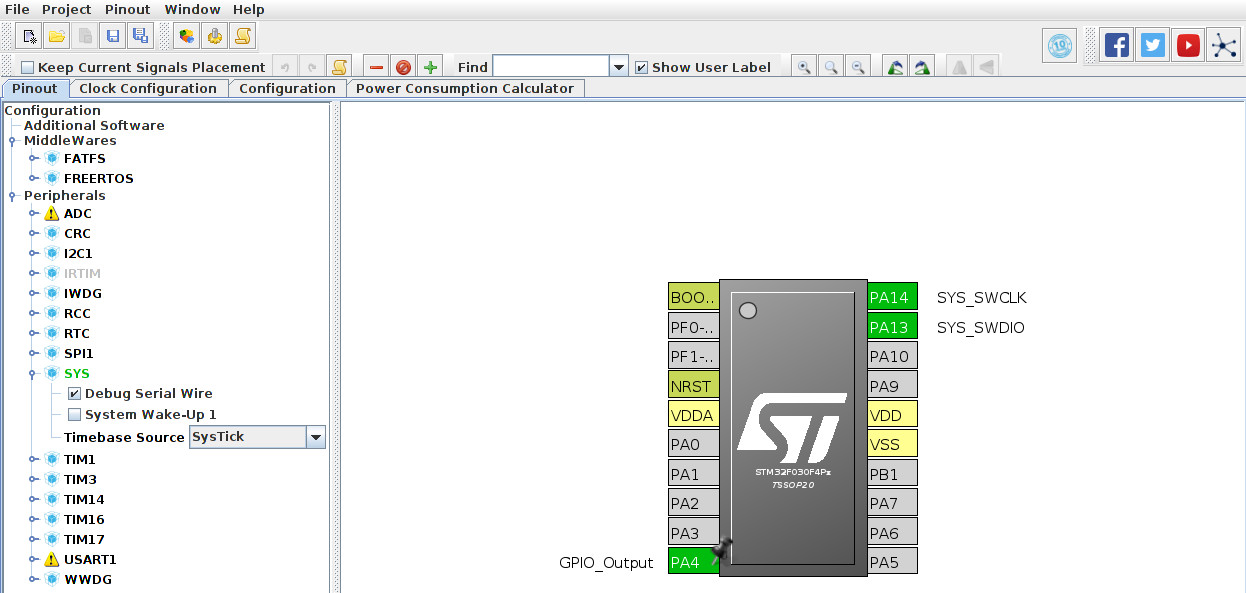Expand the USART1 peripheral node

click(x=33, y=560)
